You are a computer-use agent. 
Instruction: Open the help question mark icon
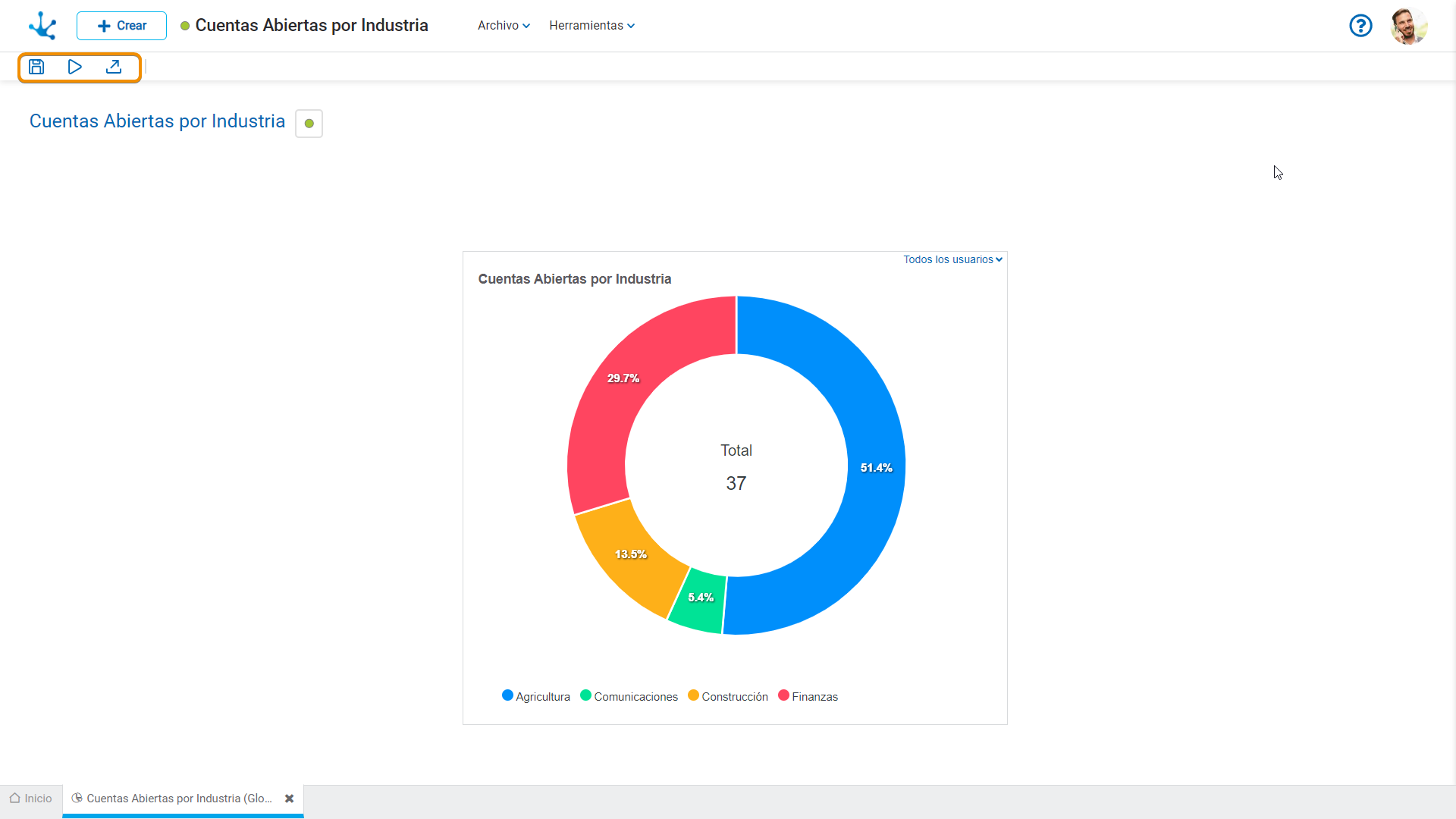coord(1360,26)
